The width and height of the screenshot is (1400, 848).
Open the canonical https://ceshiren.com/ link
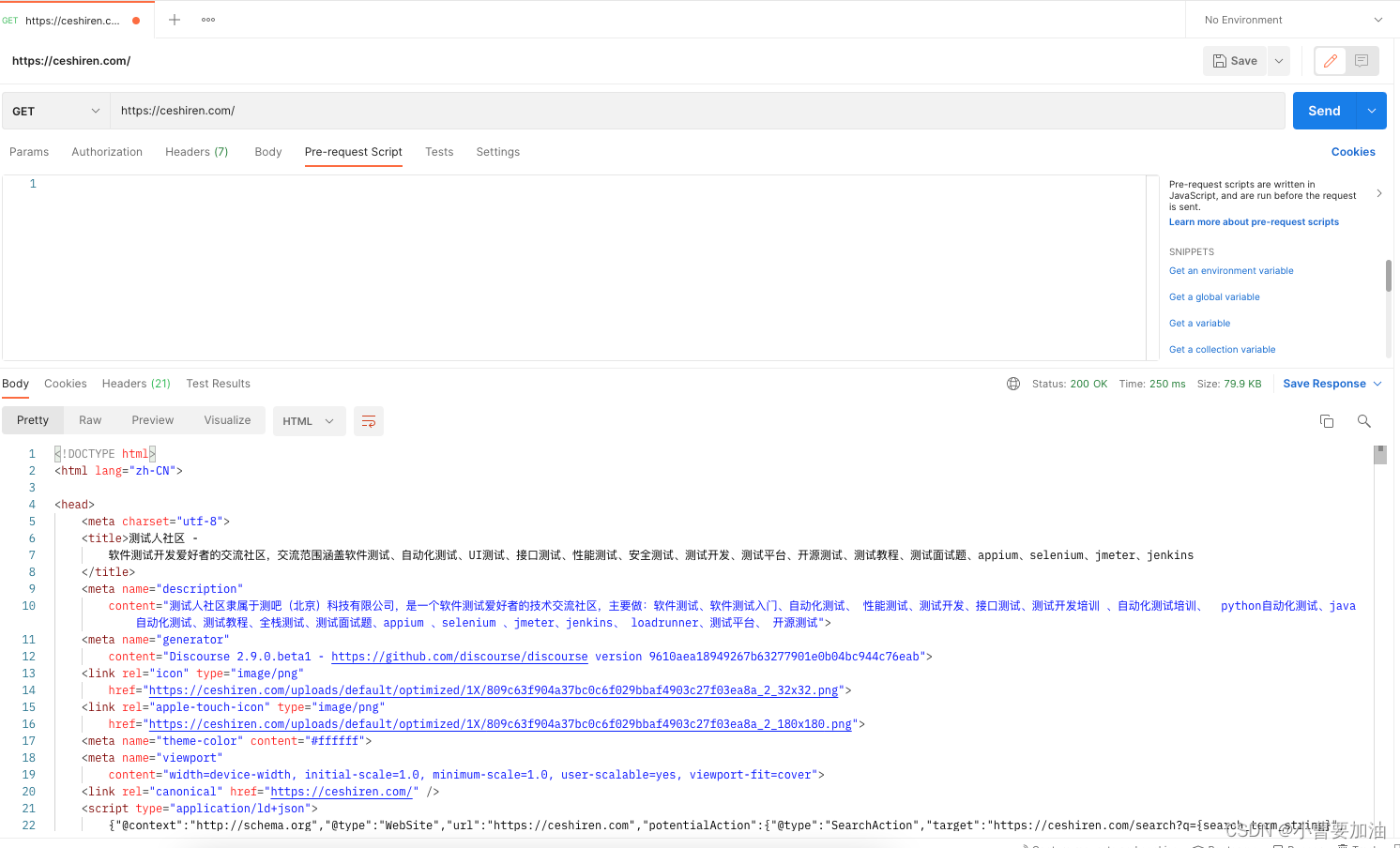click(342, 792)
